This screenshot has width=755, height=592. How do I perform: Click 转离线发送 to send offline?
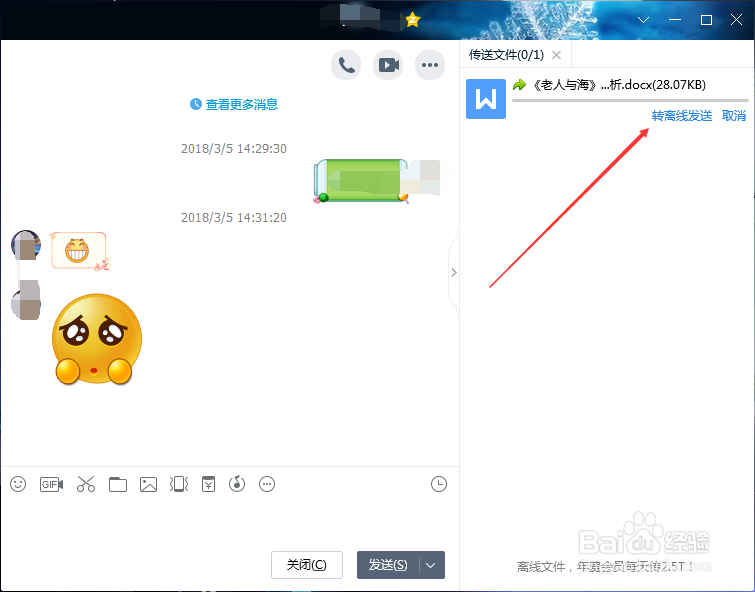coord(681,116)
